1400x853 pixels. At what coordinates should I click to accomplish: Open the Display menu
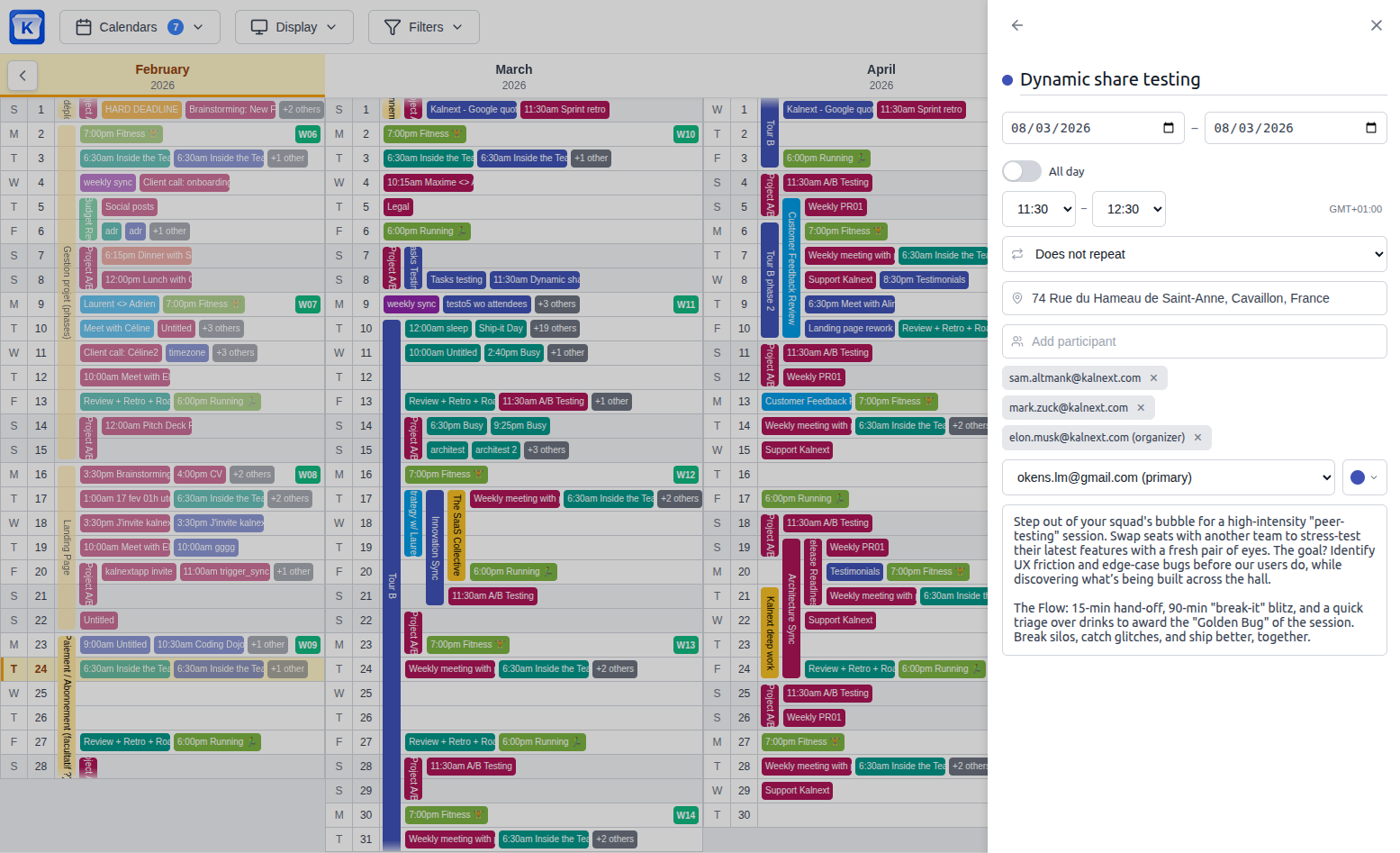[x=294, y=27]
